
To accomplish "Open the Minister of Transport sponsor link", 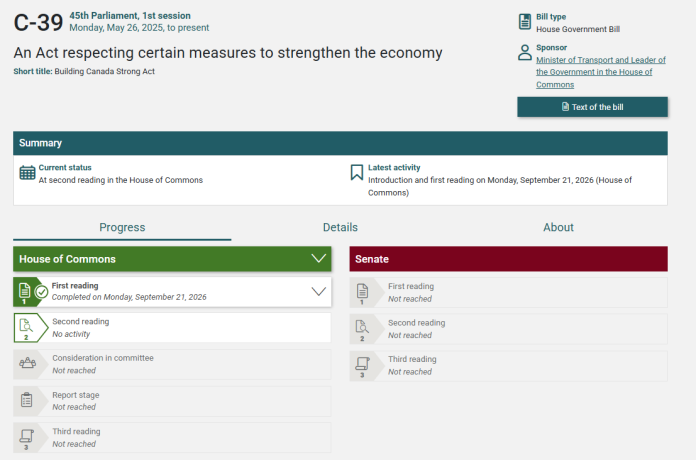I will (x=601, y=72).
